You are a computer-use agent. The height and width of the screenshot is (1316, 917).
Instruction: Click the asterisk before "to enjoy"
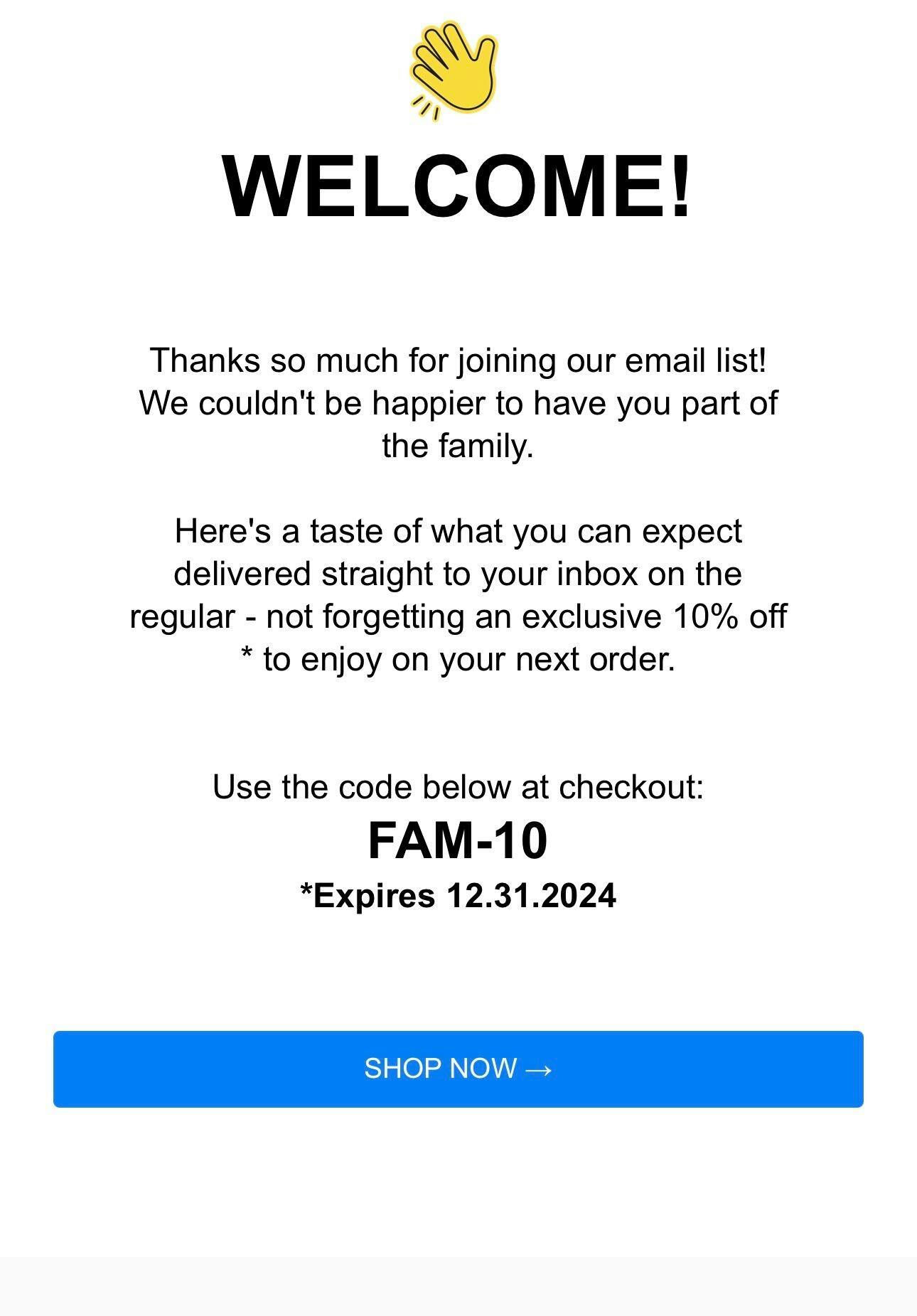point(247,656)
